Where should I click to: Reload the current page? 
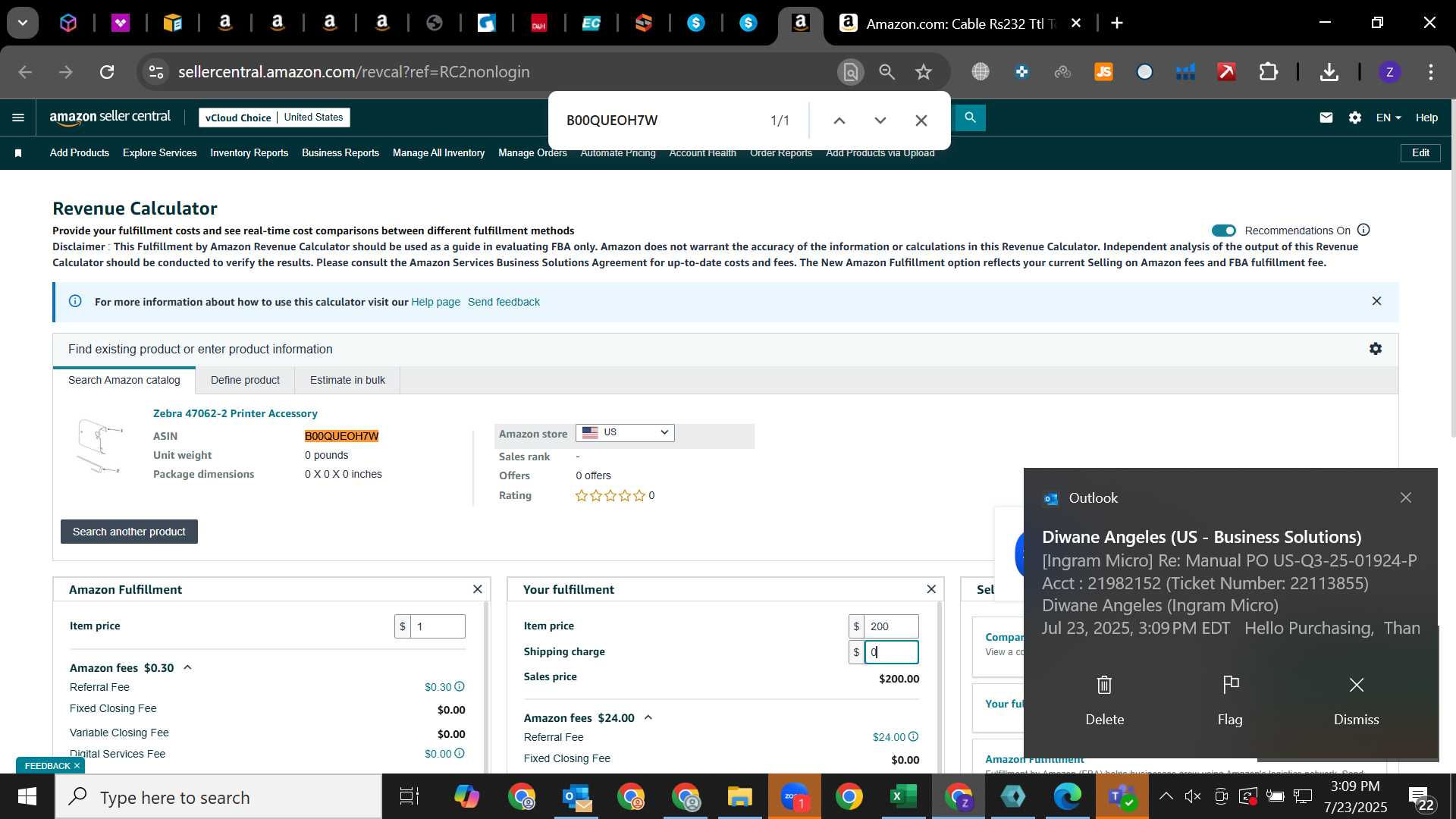(x=107, y=72)
